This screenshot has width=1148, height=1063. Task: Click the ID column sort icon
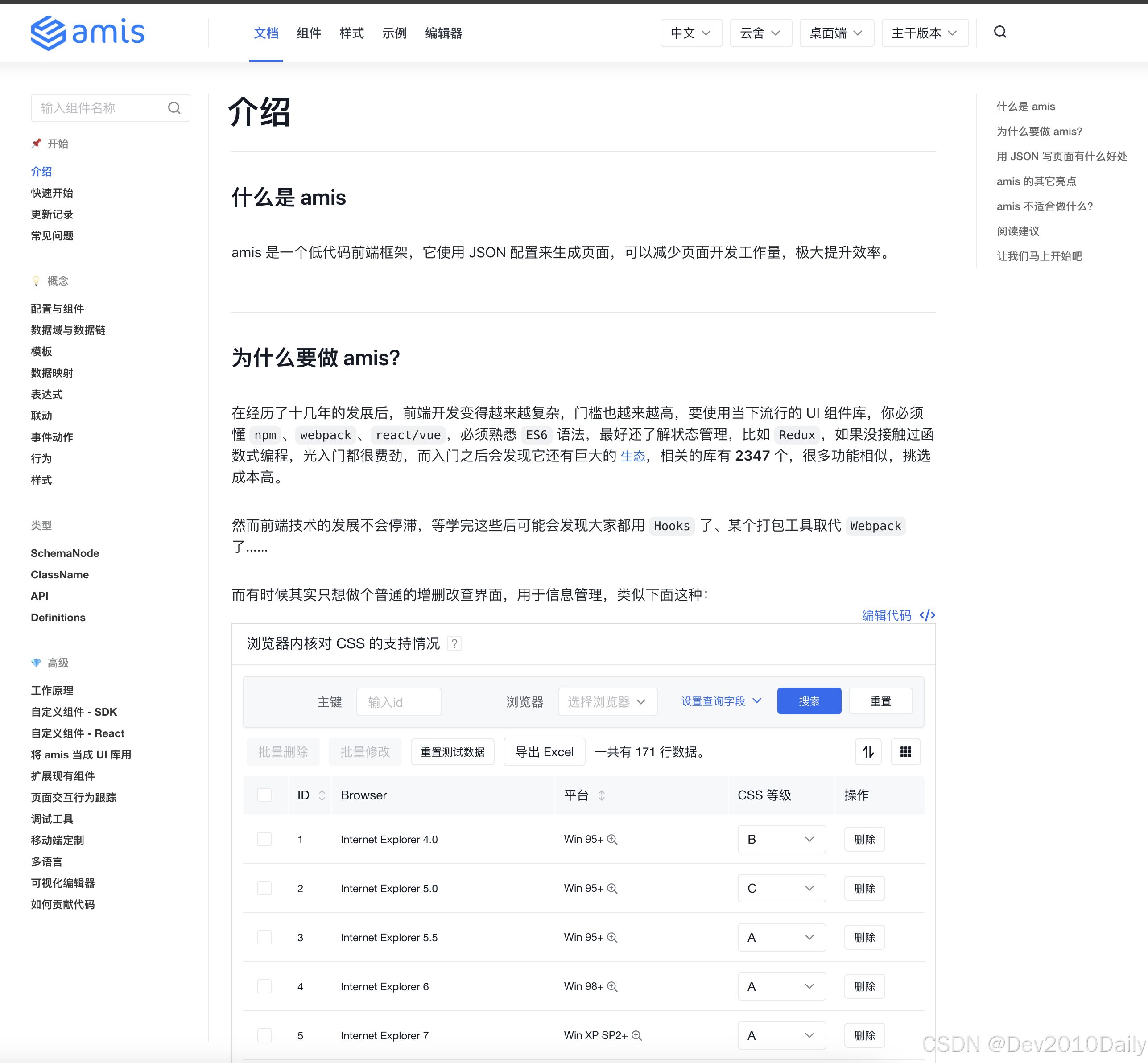pyautogui.click(x=322, y=795)
